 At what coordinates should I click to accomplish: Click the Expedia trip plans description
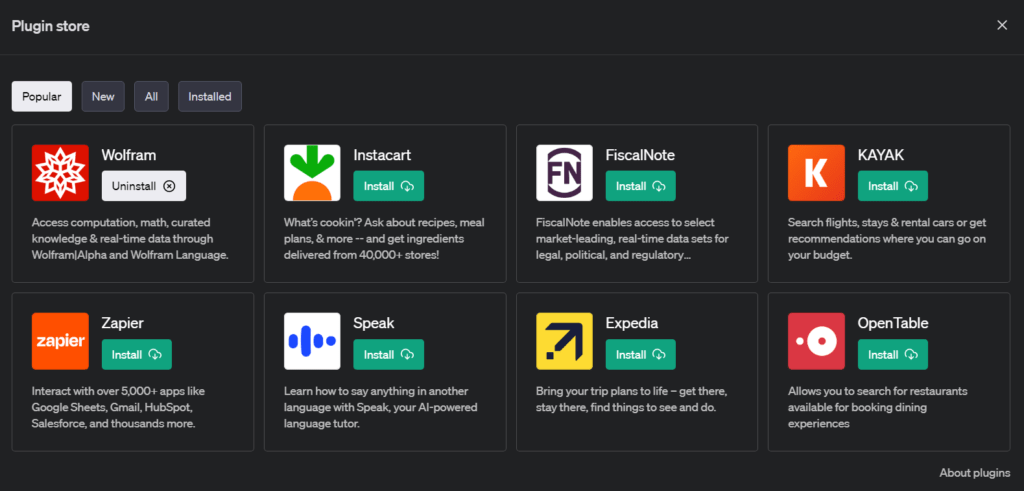(x=632, y=400)
